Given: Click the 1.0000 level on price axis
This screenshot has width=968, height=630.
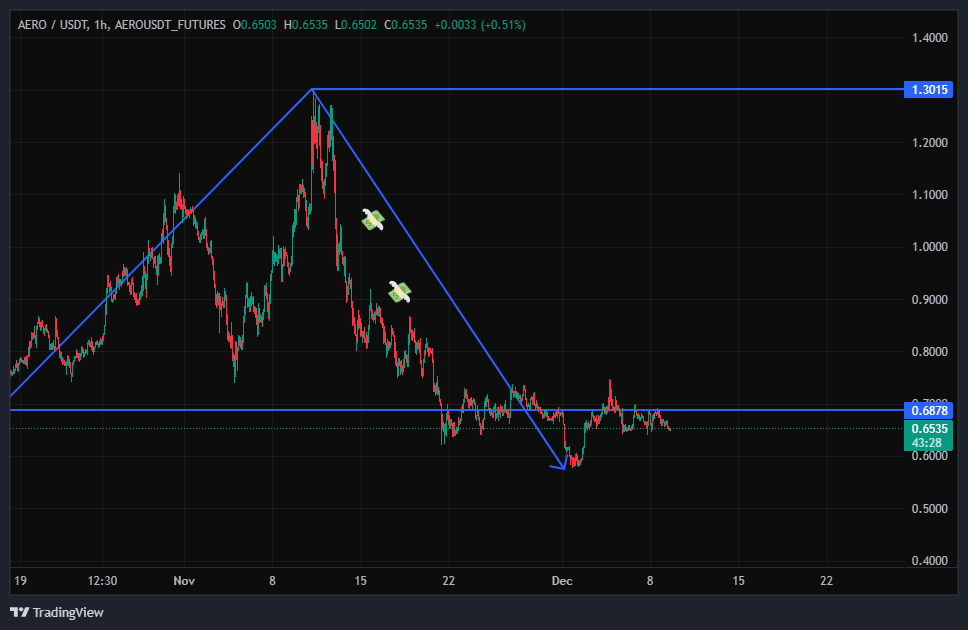Looking at the screenshot, I should tap(929, 247).
